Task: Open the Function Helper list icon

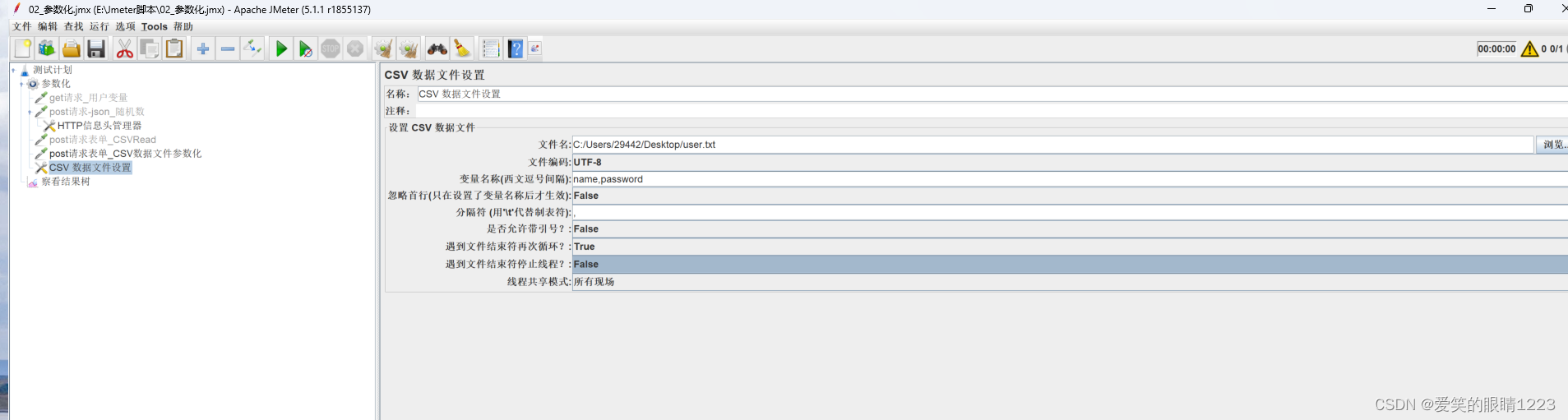Action: 491,48
